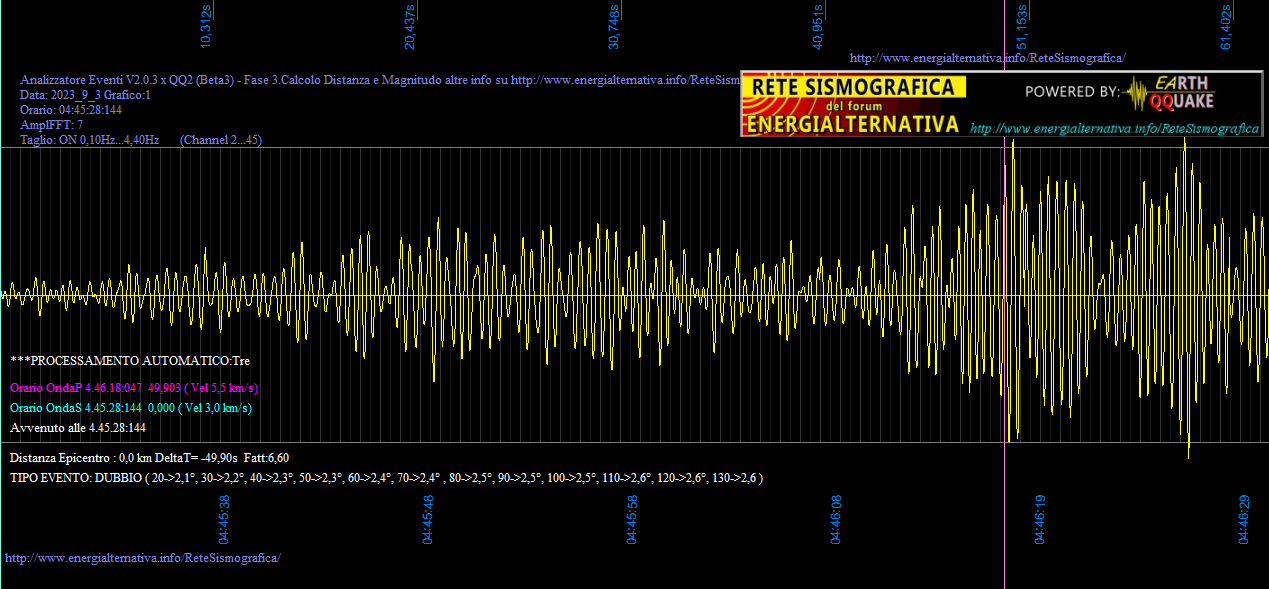
Task: Select the 04:46:29 bottom clock label
Action: tap(1244, 519)
